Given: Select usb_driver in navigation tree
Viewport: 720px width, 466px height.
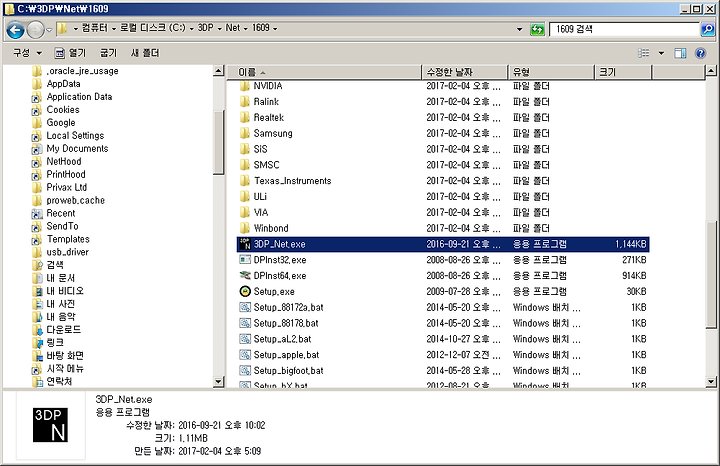Looking at the screenshot, I should coord(68,252).
